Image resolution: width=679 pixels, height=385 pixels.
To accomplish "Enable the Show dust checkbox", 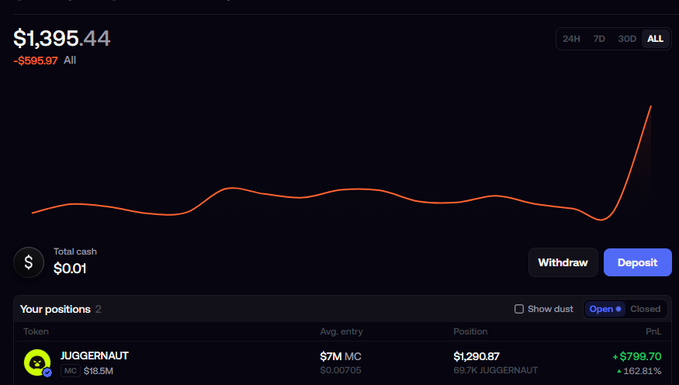I will tap(519, 309).
